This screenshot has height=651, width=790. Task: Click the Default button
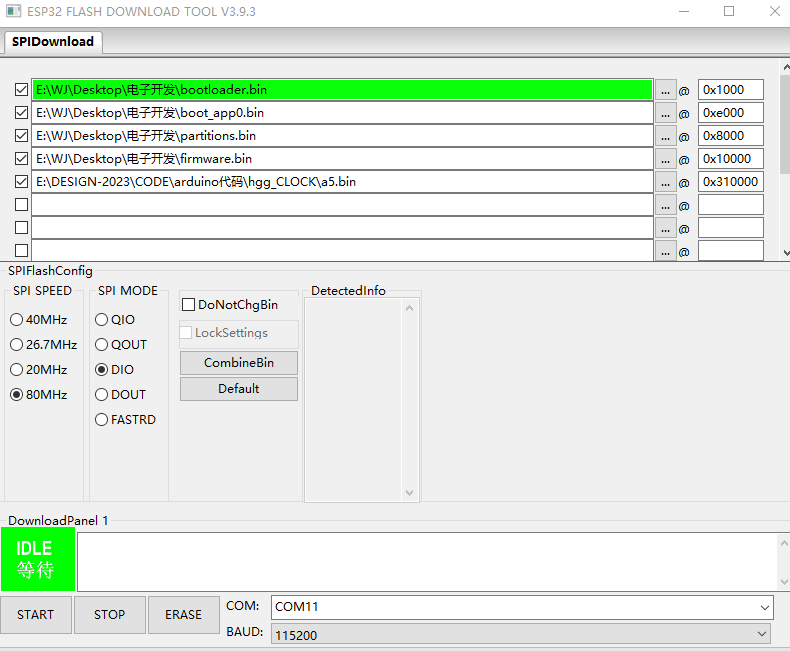[x=239, y=389]
